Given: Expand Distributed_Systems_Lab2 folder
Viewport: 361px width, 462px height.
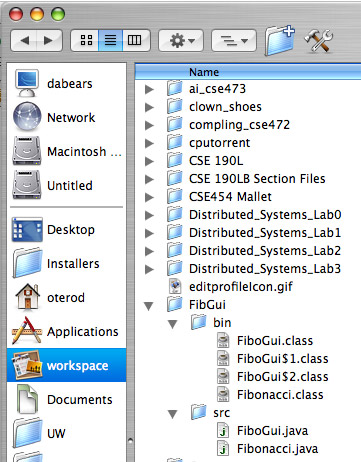Looking at the screenshot, I should coord(149,251).
